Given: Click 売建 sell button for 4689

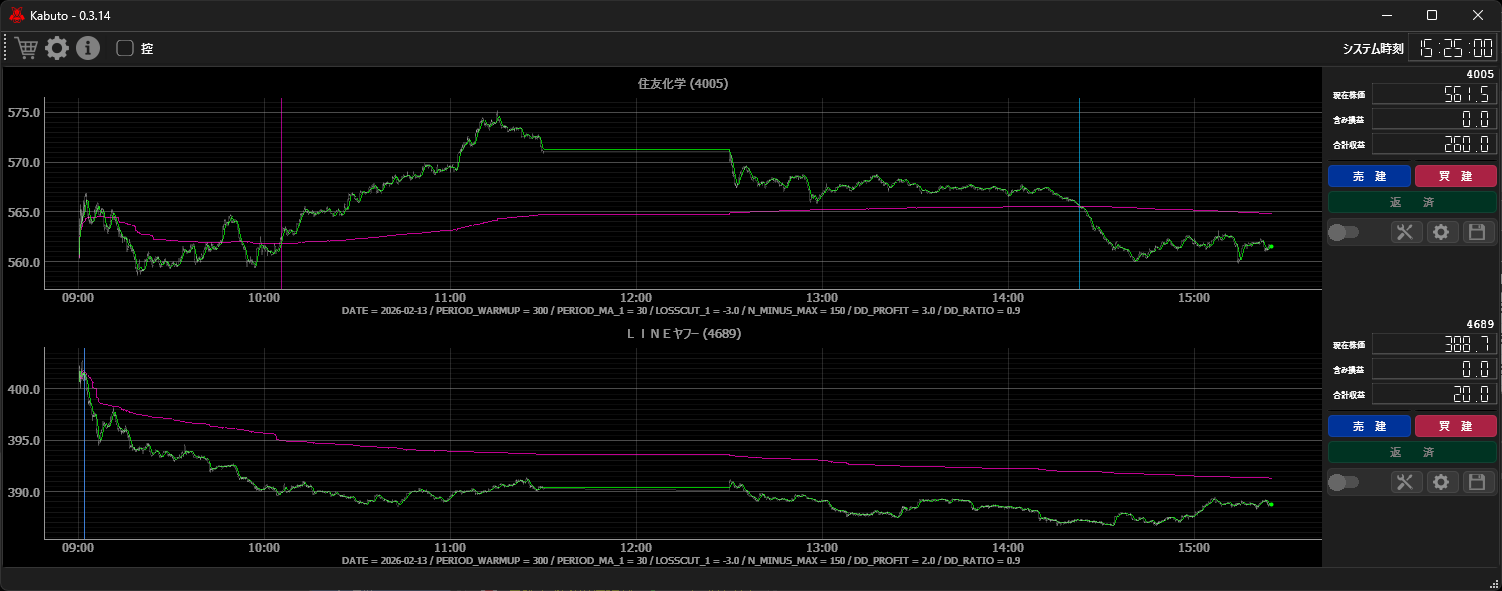Looking at the screenshot, I should [x=1369, y=426].
